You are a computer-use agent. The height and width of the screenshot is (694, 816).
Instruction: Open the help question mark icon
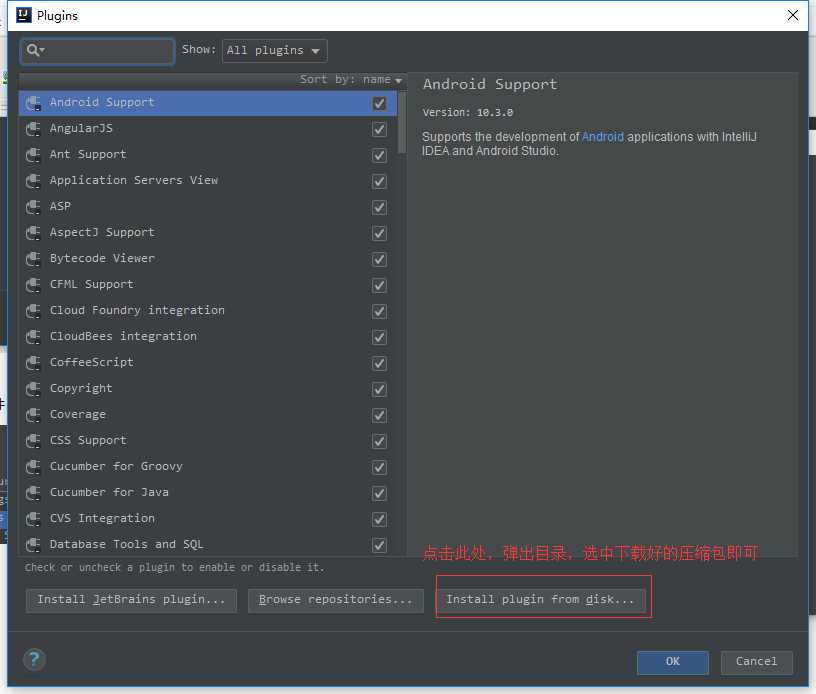point(34,660)
